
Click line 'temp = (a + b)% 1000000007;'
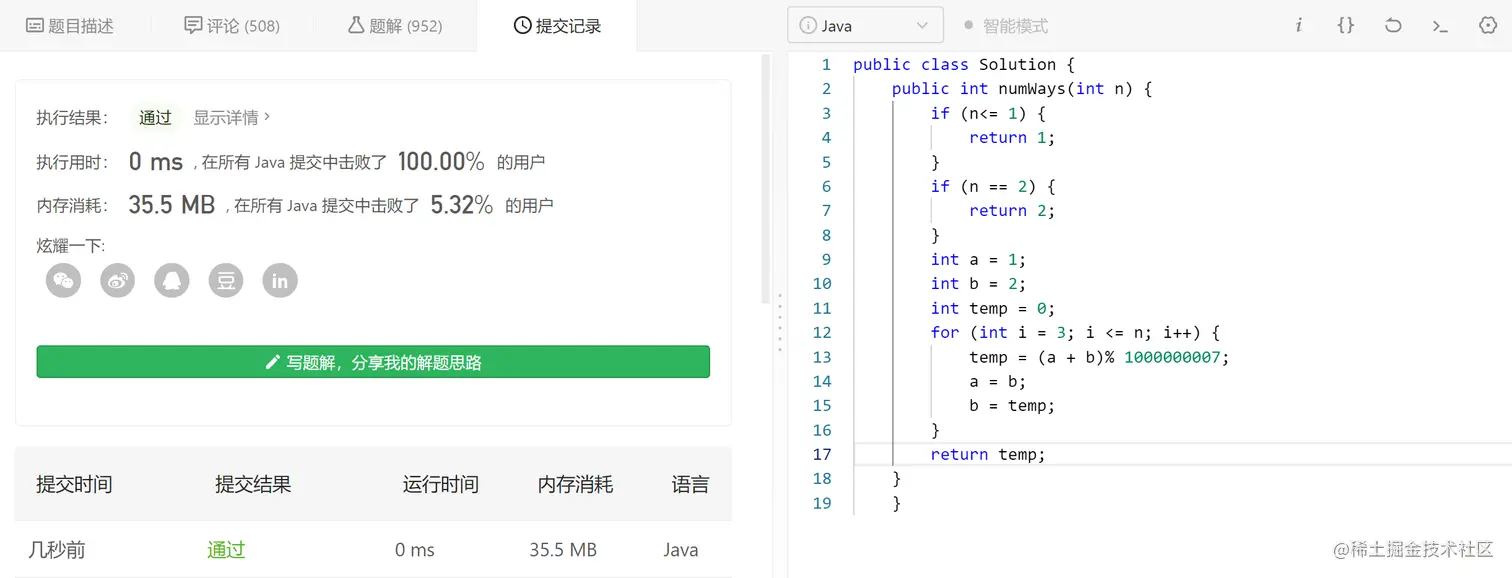pos(1099,357)
